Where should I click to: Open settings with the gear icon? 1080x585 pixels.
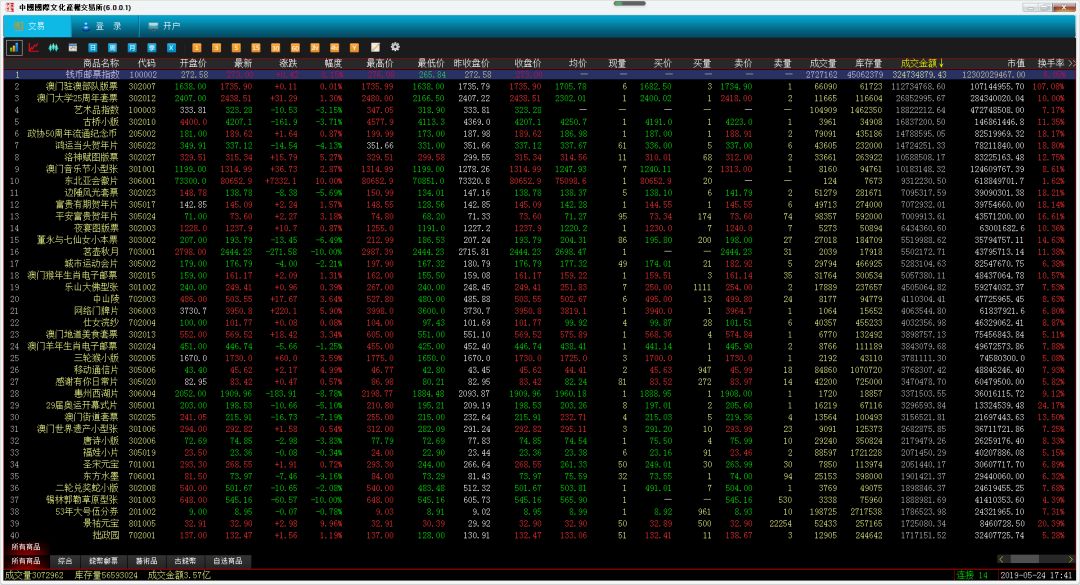(395, 48)
